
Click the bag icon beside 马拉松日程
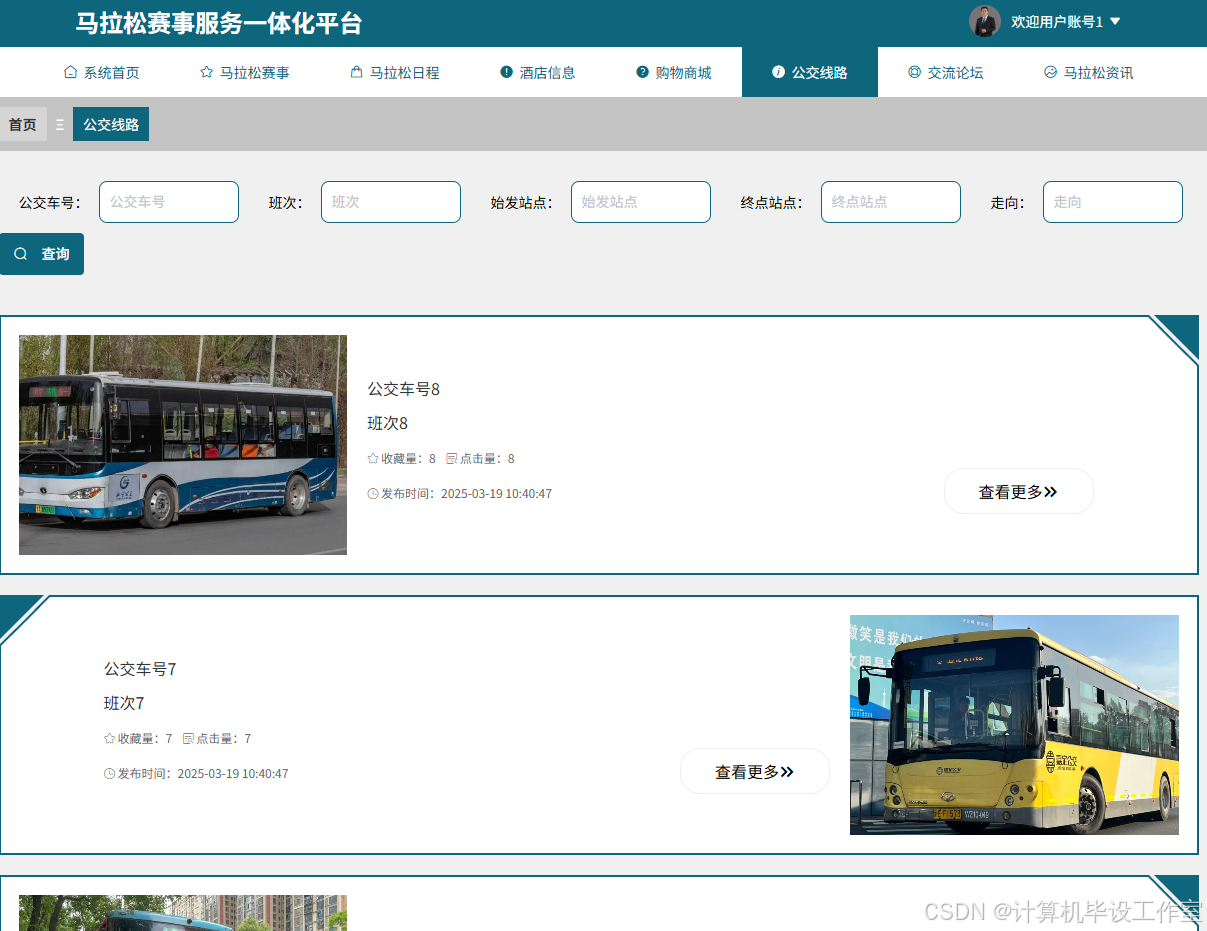(356, 72)
